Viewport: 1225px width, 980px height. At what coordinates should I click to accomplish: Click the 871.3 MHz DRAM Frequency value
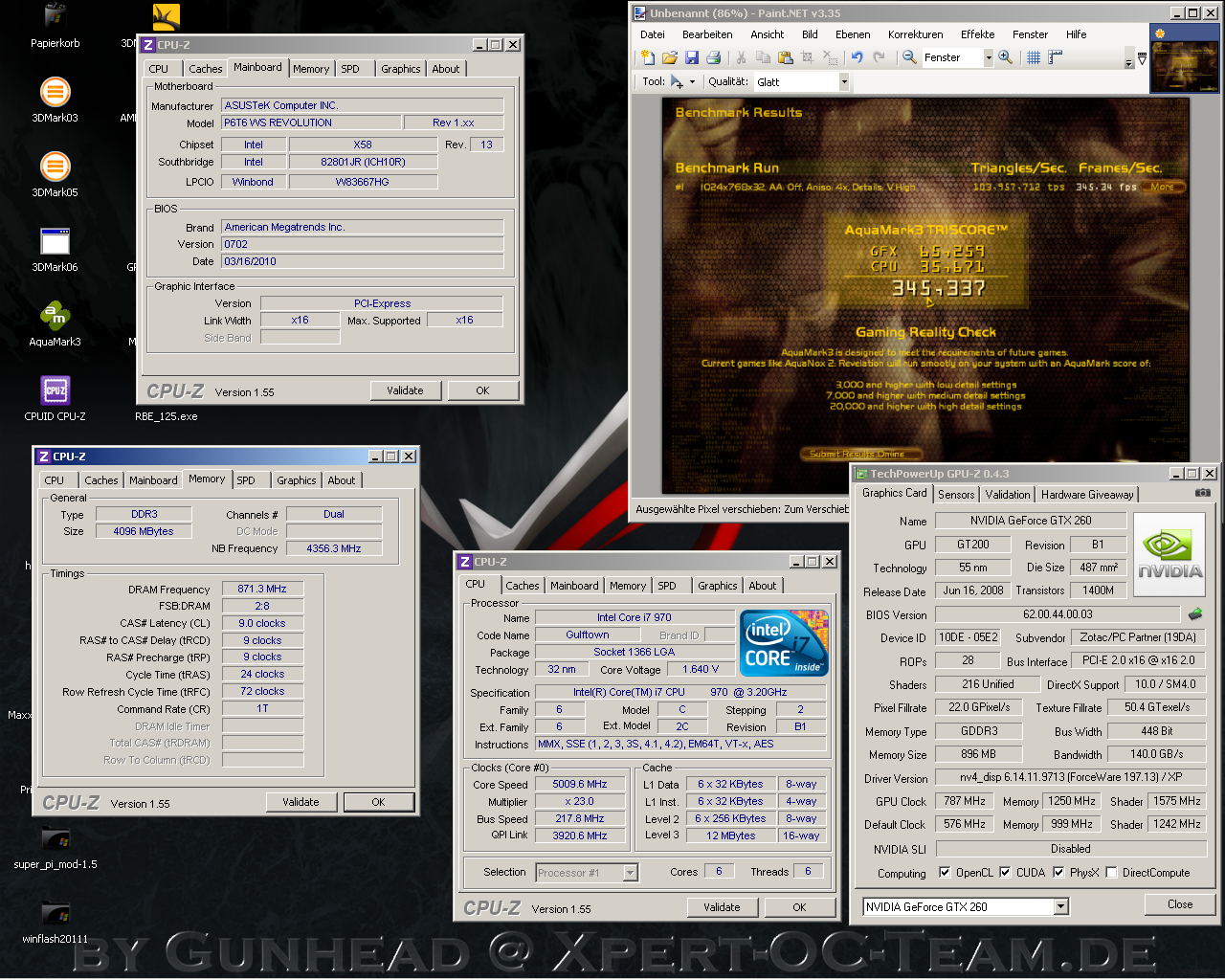tap(262, 589)
